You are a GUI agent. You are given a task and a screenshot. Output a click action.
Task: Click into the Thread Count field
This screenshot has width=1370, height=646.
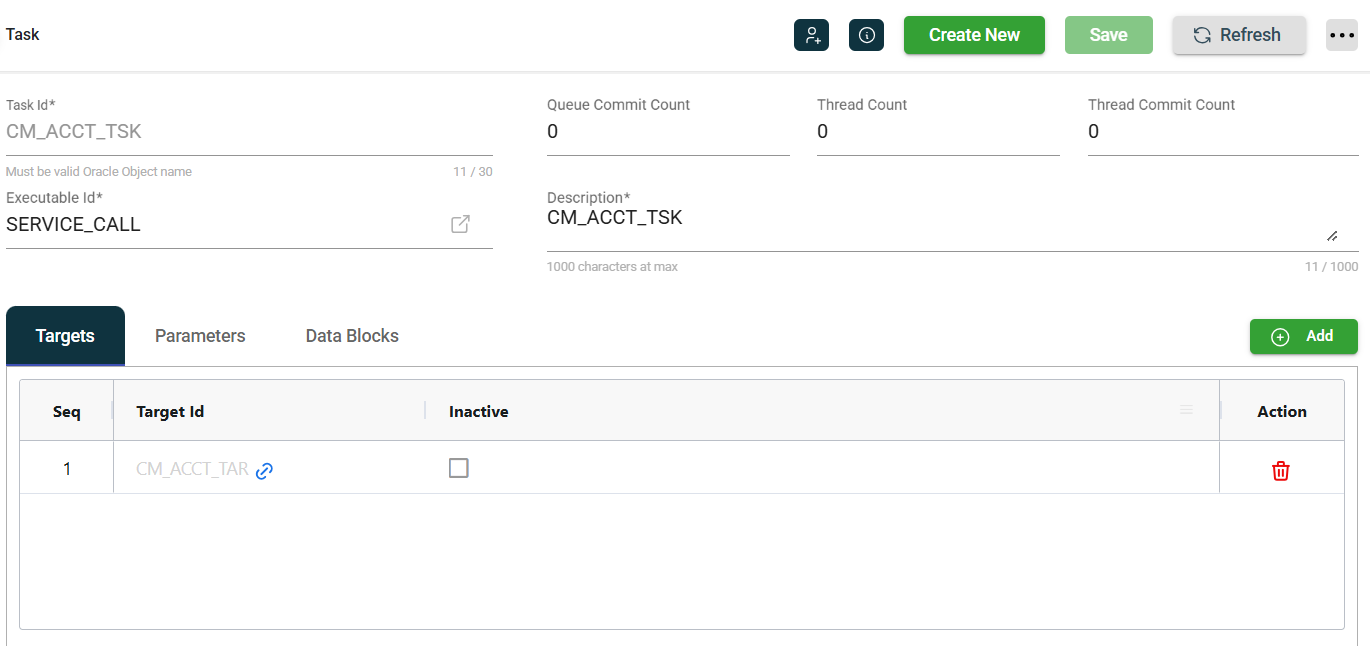pyautogui.click(x=937, y=132)
